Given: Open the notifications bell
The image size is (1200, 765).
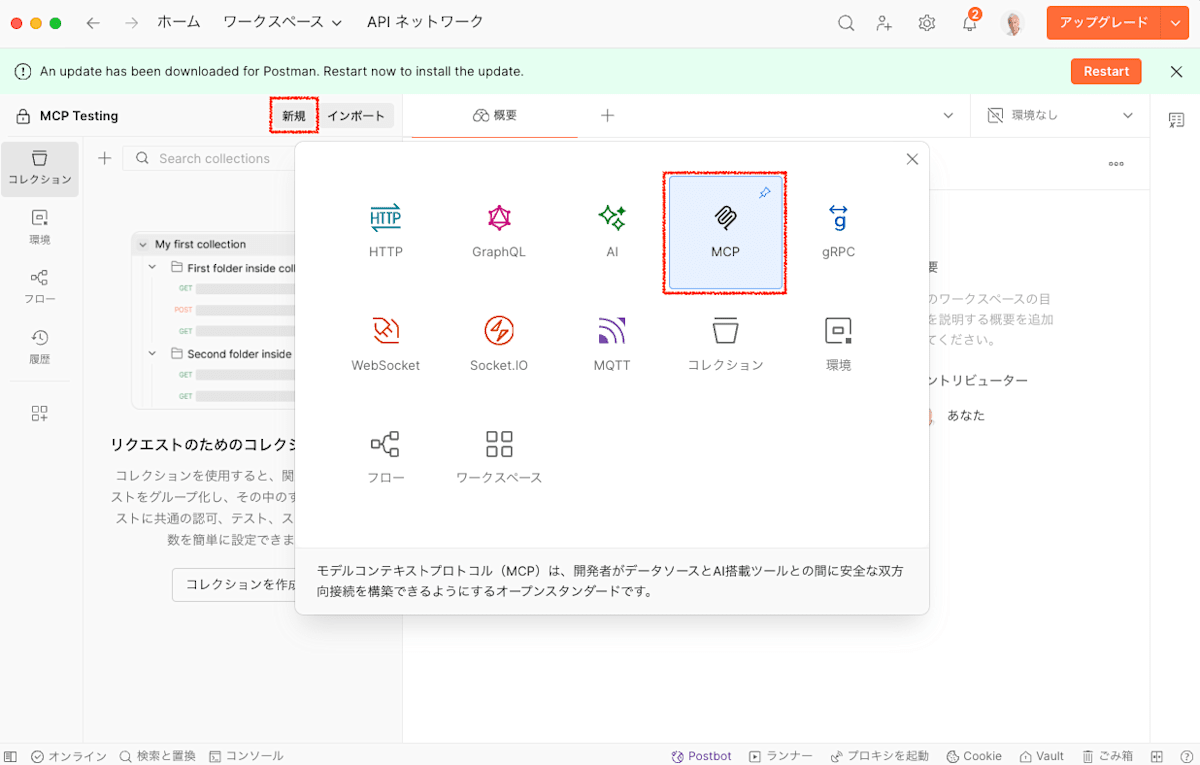Looking at the screenshot, I should 969,23.
